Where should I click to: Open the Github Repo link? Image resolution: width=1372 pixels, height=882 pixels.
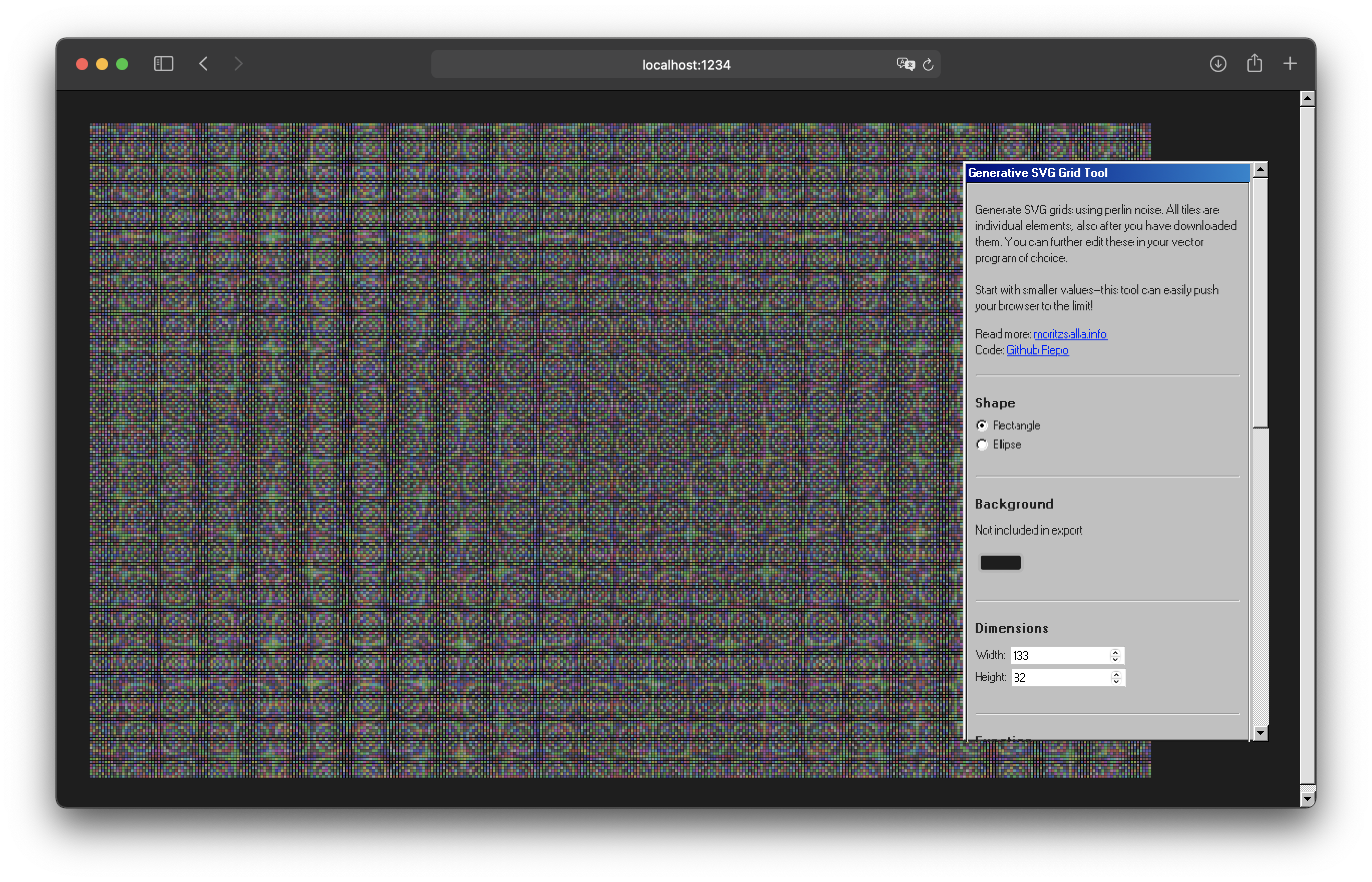click(x=1037, y=350)
